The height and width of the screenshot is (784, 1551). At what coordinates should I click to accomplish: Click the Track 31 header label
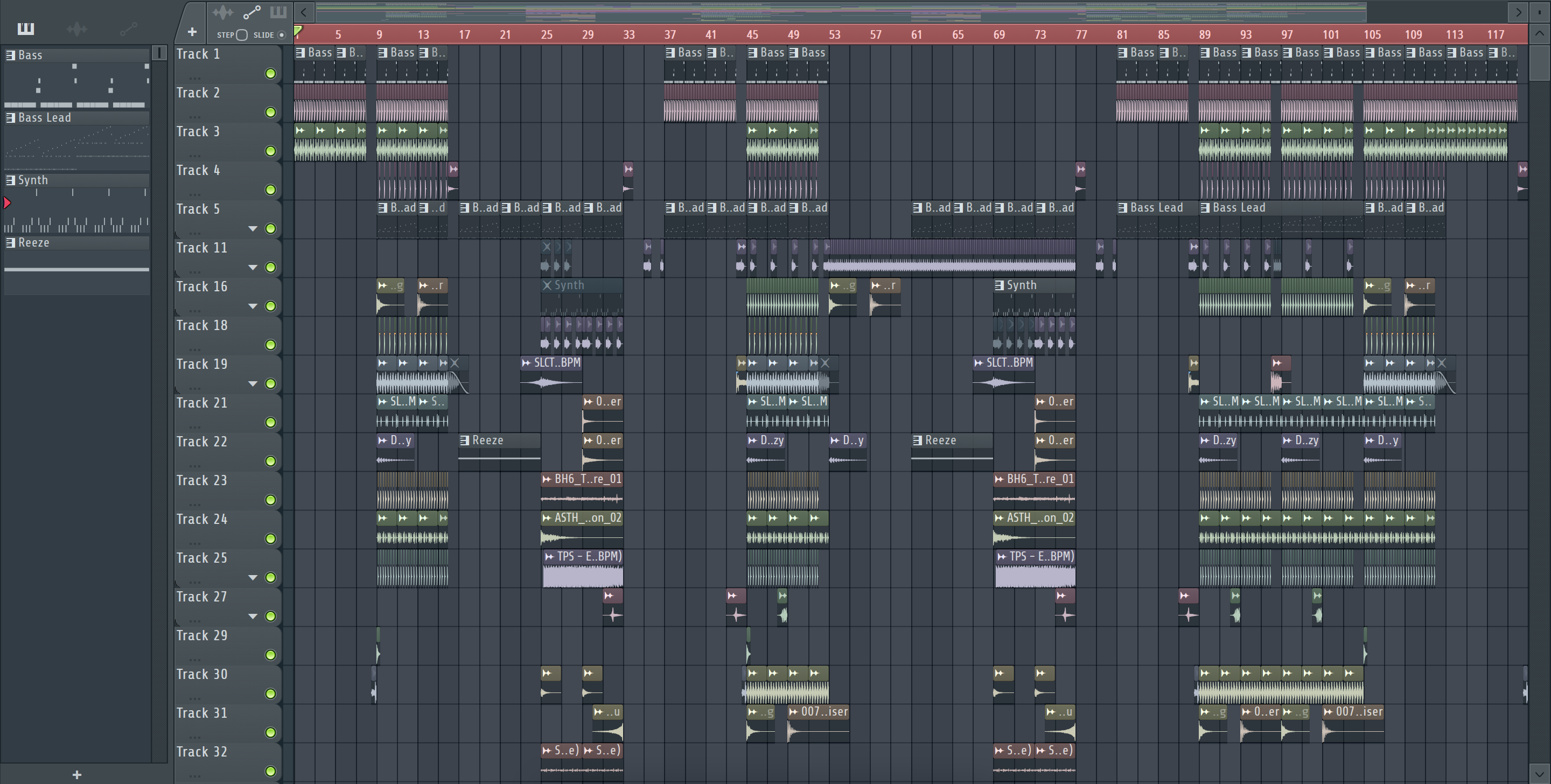click(x=202, y=713)
